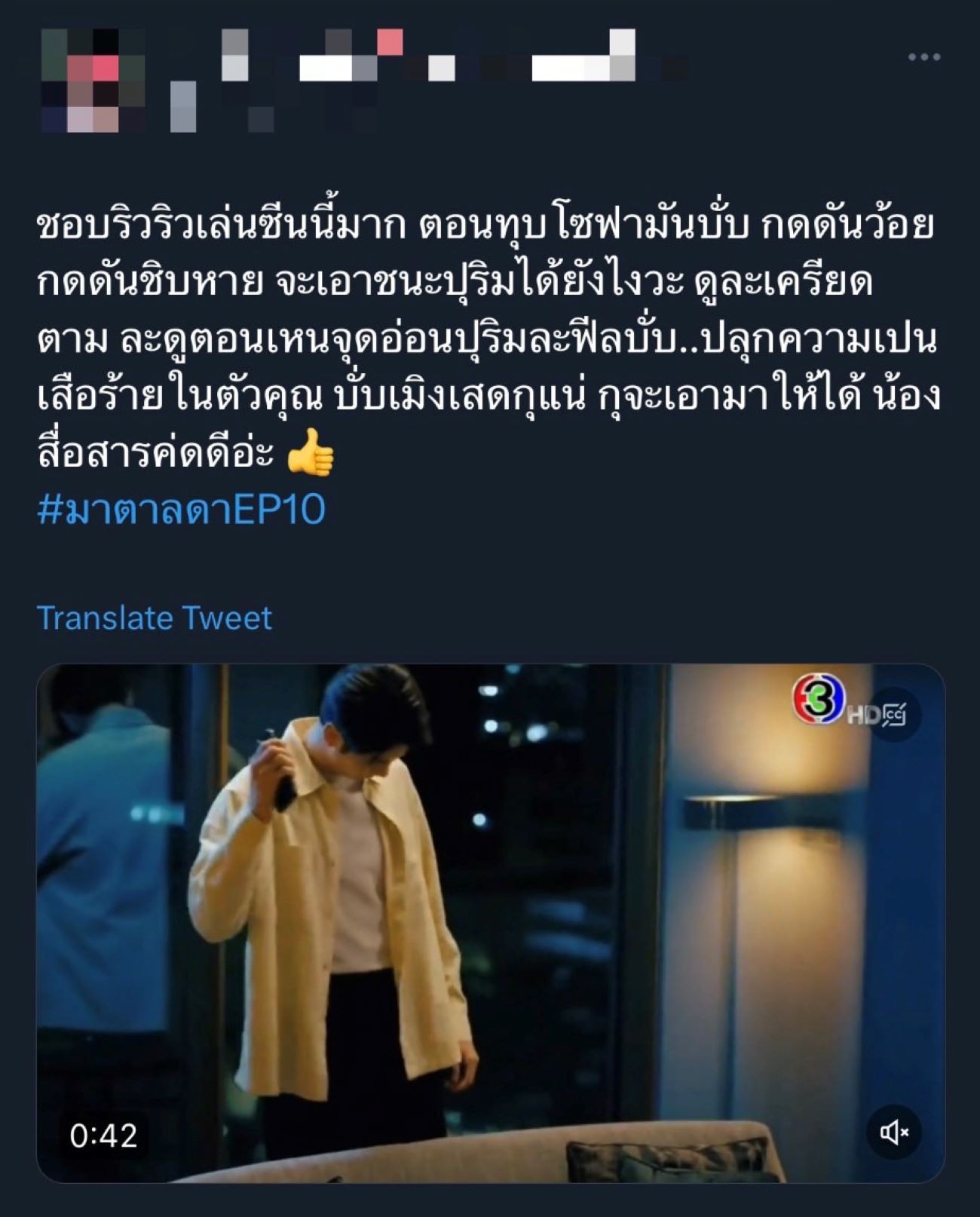
Task: Click the CC caption icon in the video
Action: (893, 713)
